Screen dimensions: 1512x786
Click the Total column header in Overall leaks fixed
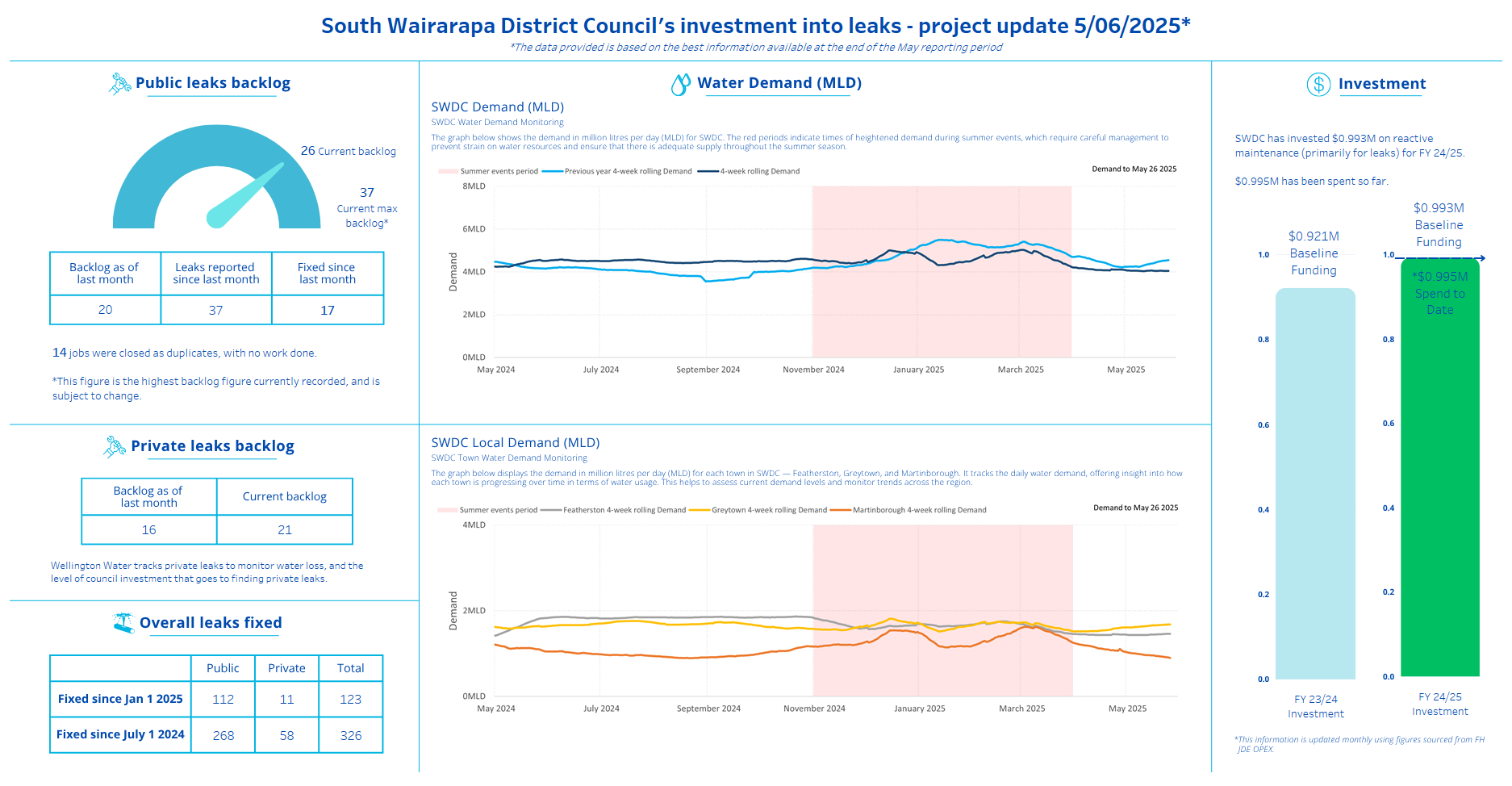click(350, 668)
